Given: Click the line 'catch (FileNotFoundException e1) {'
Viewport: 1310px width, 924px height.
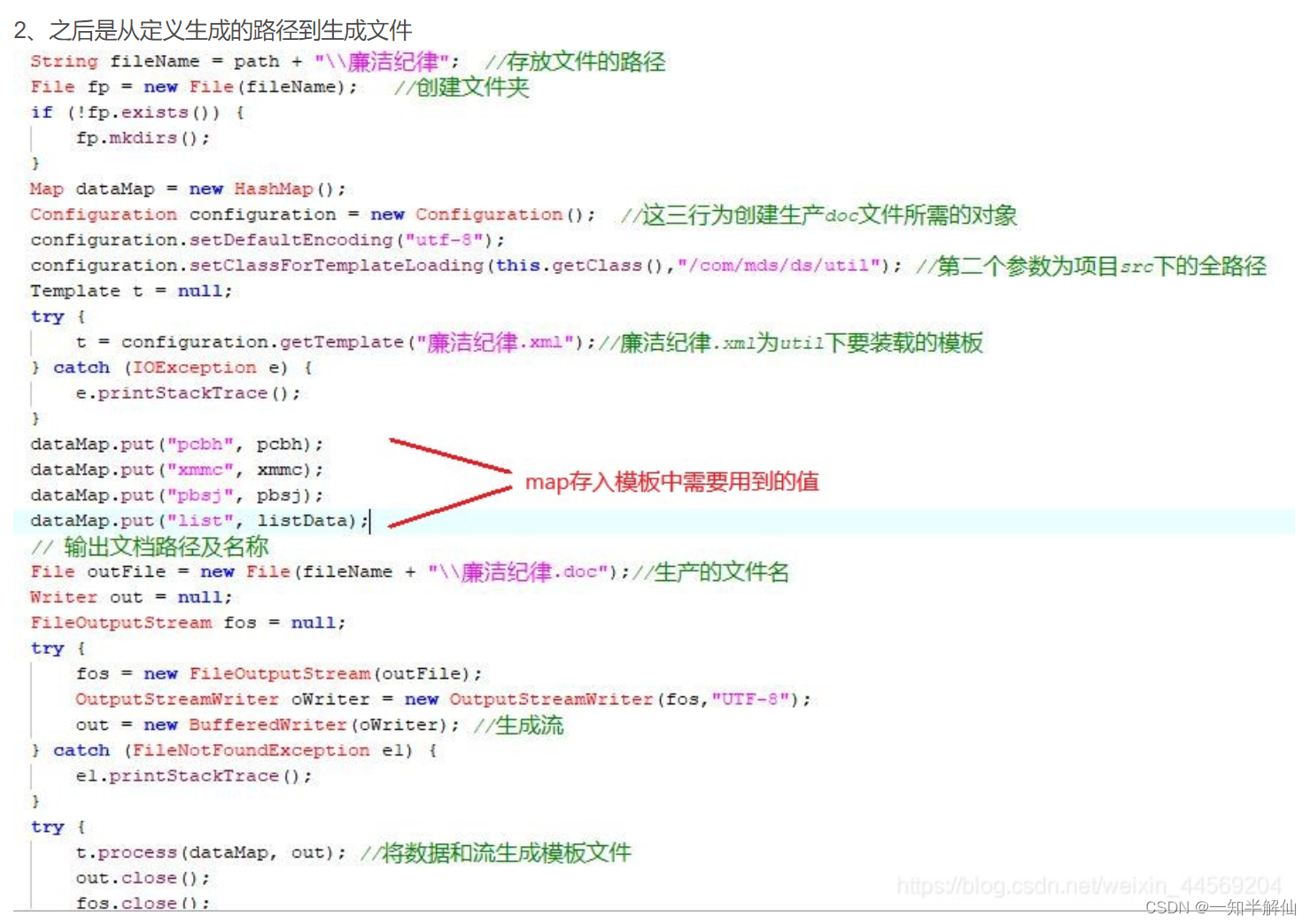Looking at the screenshot, I should (244, 750).
